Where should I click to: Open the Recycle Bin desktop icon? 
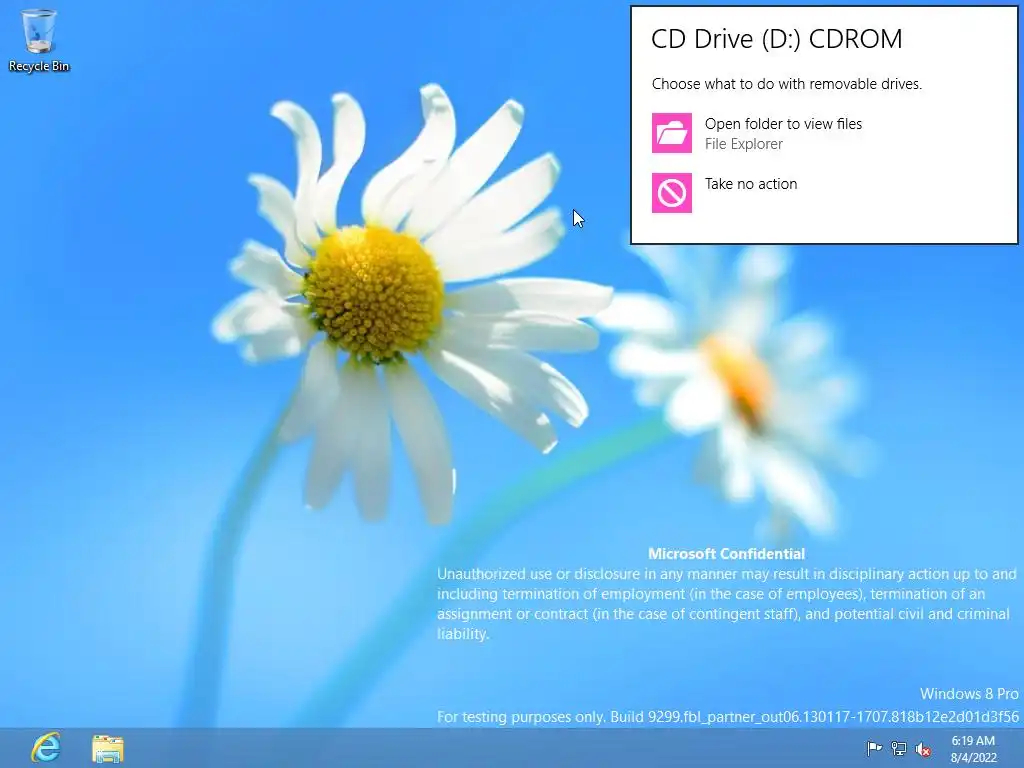39,40
